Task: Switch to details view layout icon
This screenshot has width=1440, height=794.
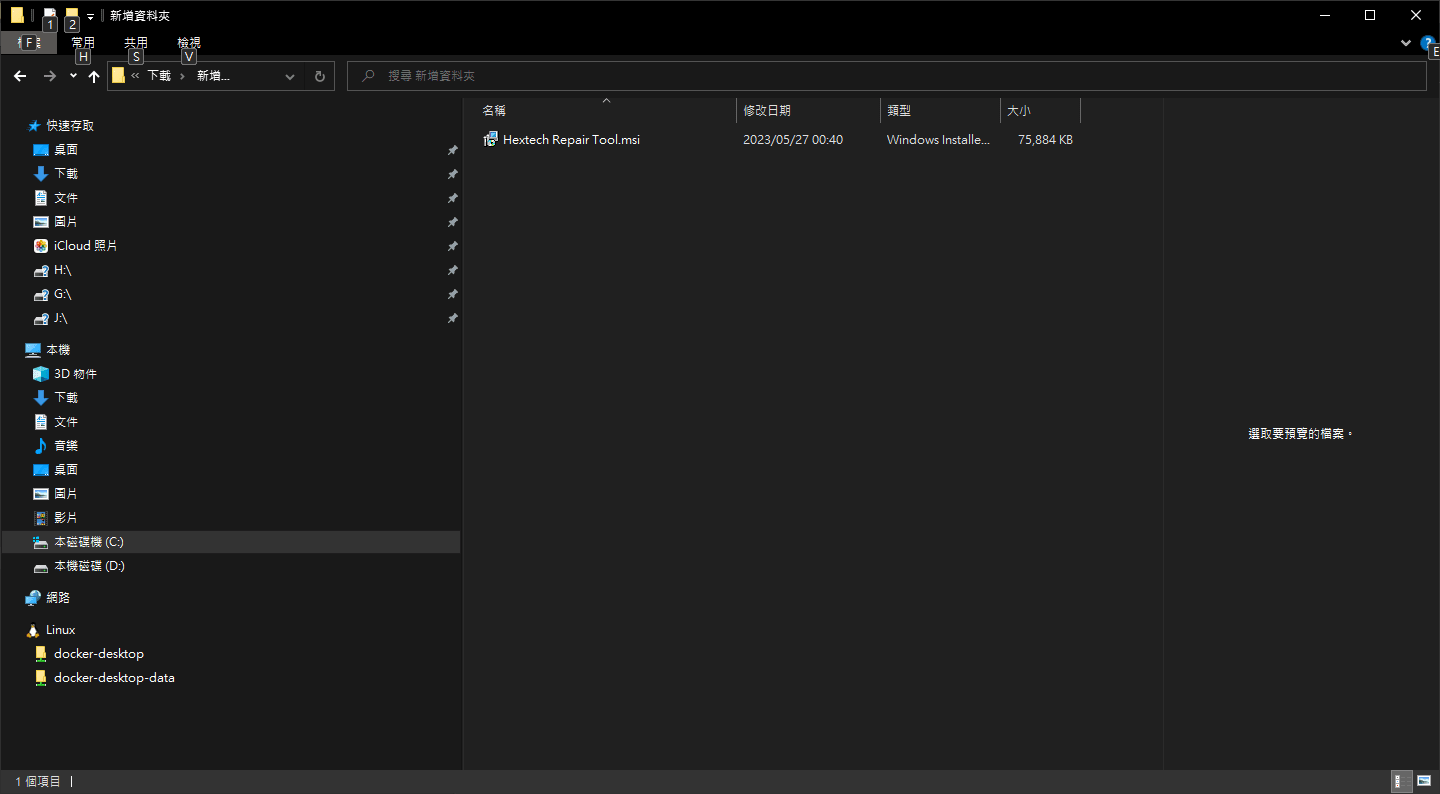Action: 1402,781
